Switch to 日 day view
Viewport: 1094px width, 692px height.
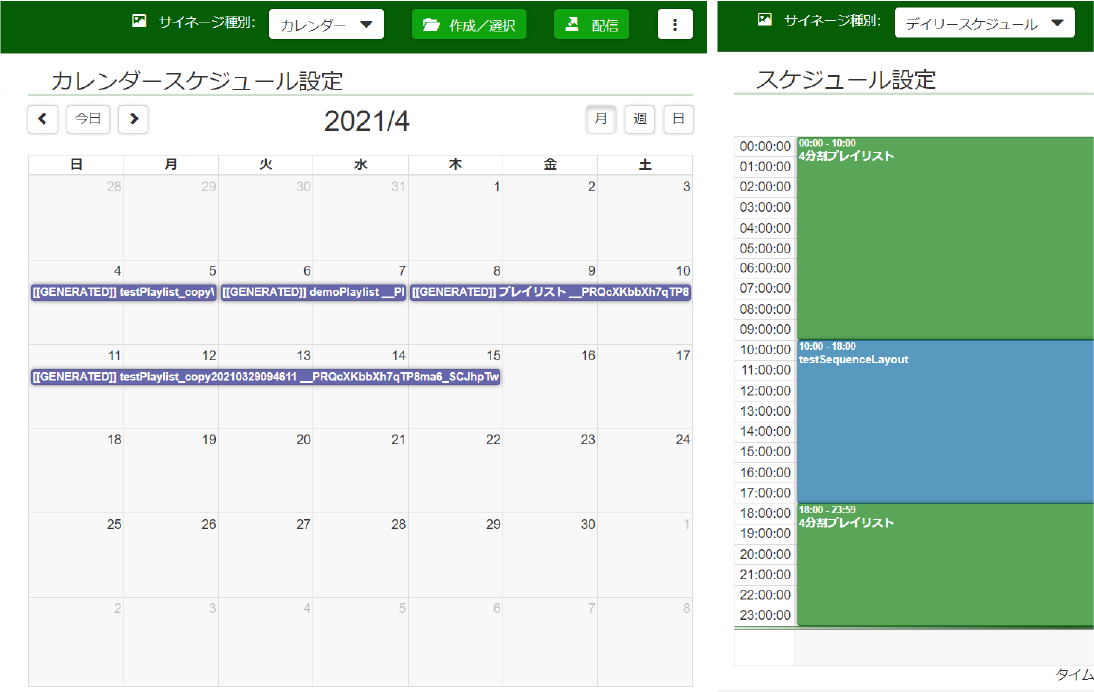coord(678,119)
